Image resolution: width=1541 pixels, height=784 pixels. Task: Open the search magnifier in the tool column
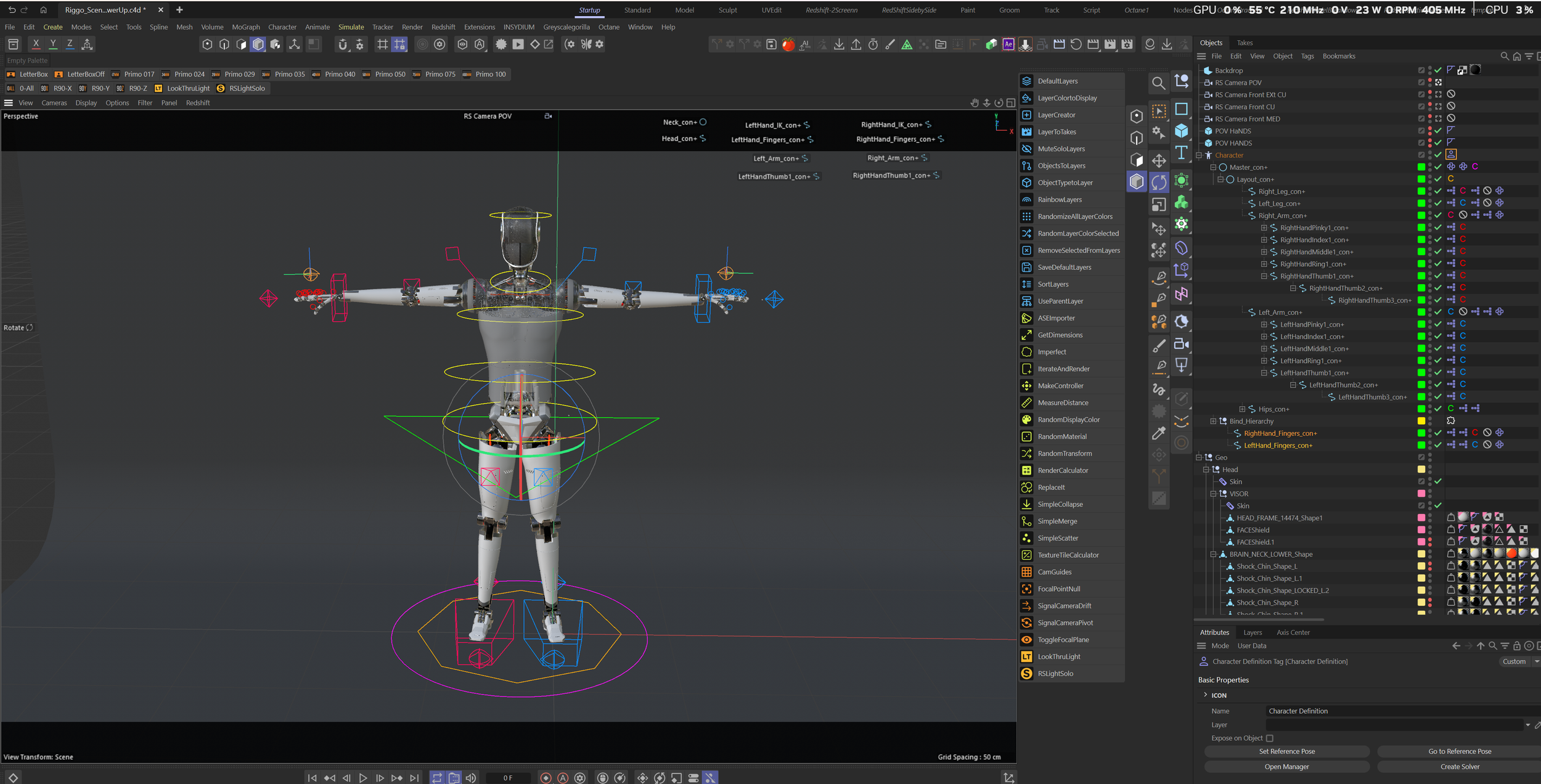point(1159,83)
